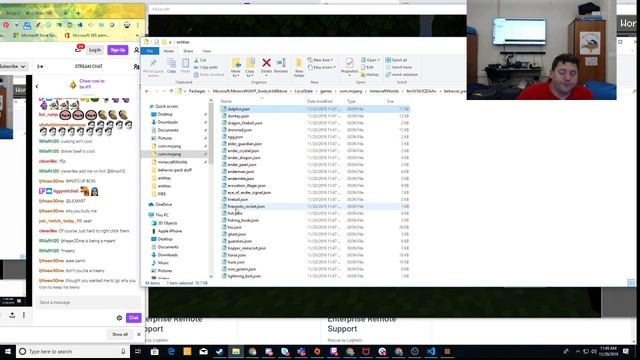
Task: Open Apple iPhone in navigation pane
Action: [x=170, y=231]
